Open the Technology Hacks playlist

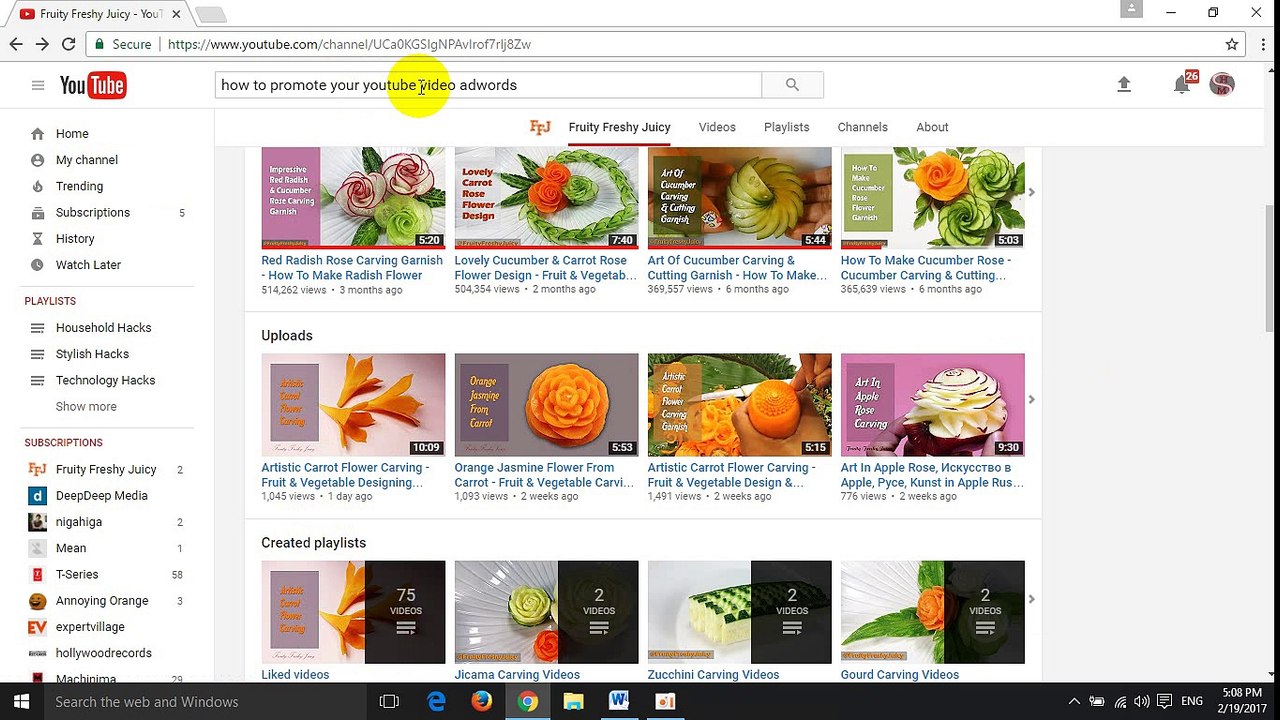[x=107, y=380]
